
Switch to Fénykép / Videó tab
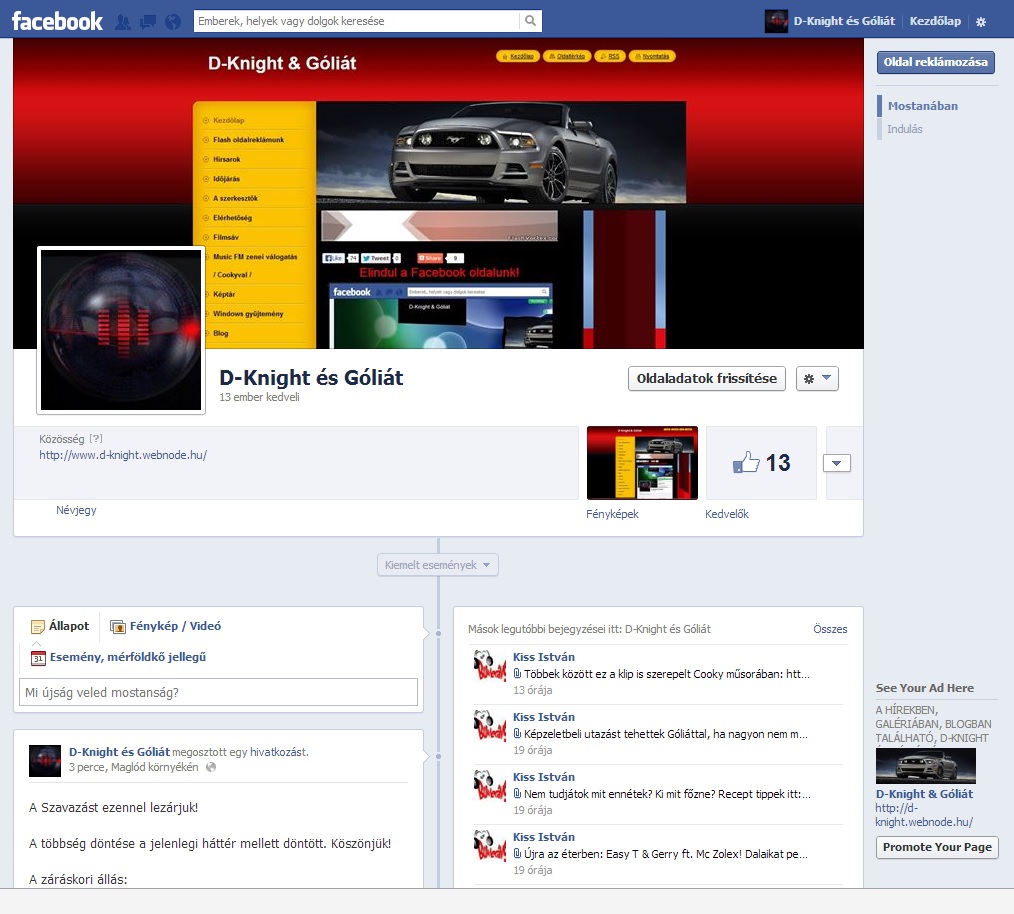pos(166,626)
